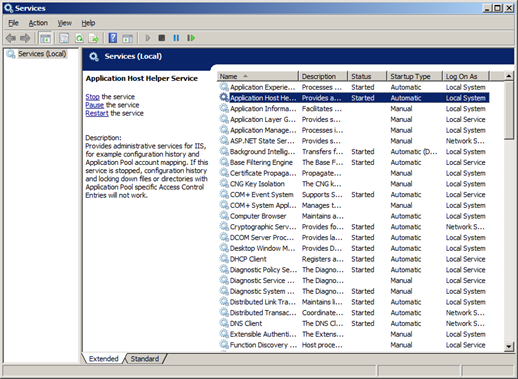Switch to the Standard tab
518x379 pixels.
[145, 359]
